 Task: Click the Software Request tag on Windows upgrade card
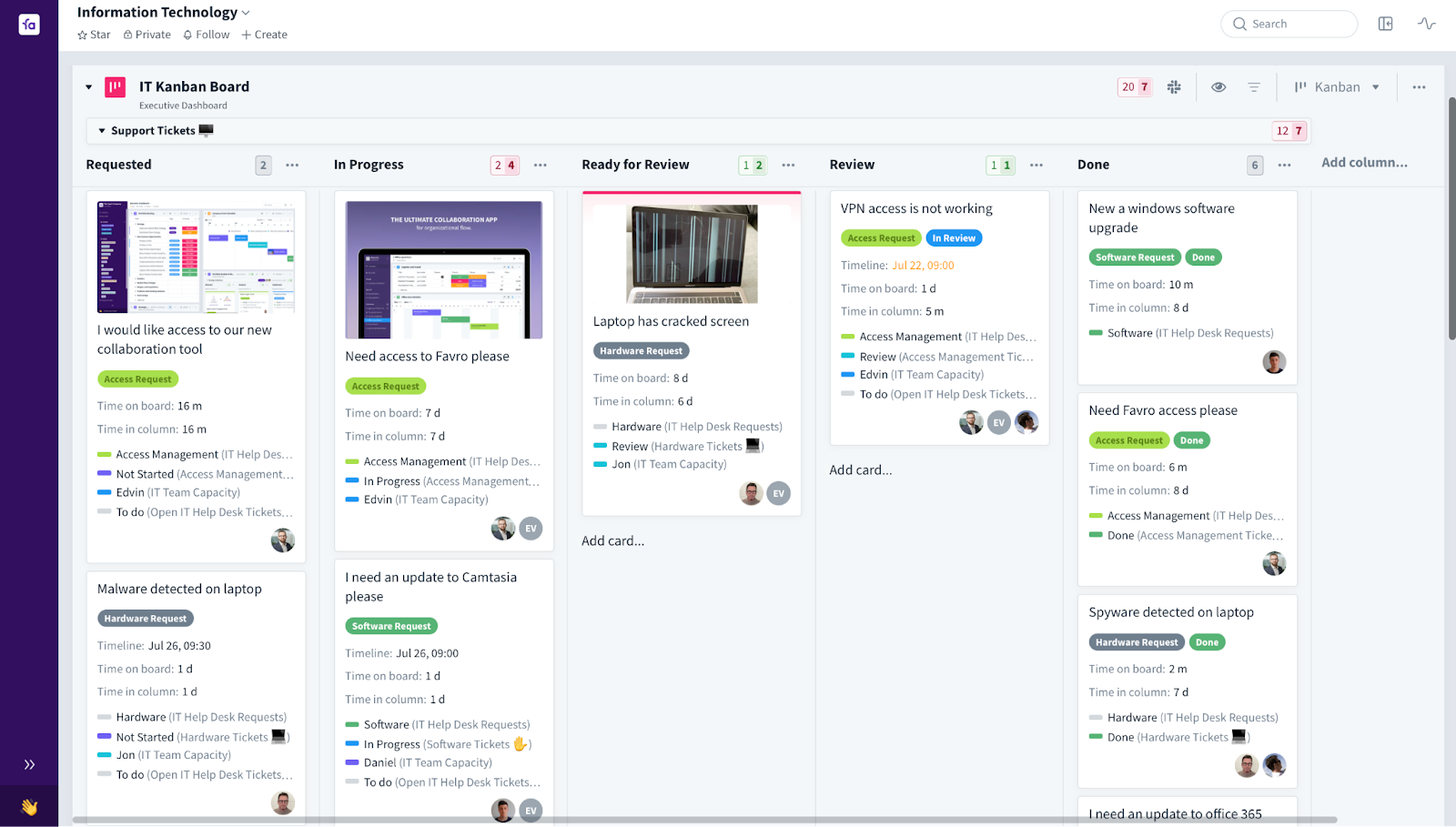point(1135,257)
